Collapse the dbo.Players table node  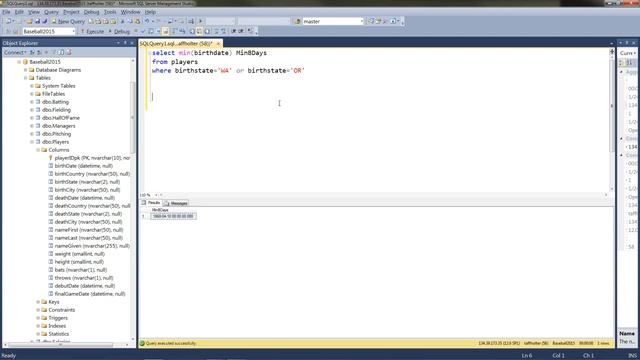click(32, 142)
